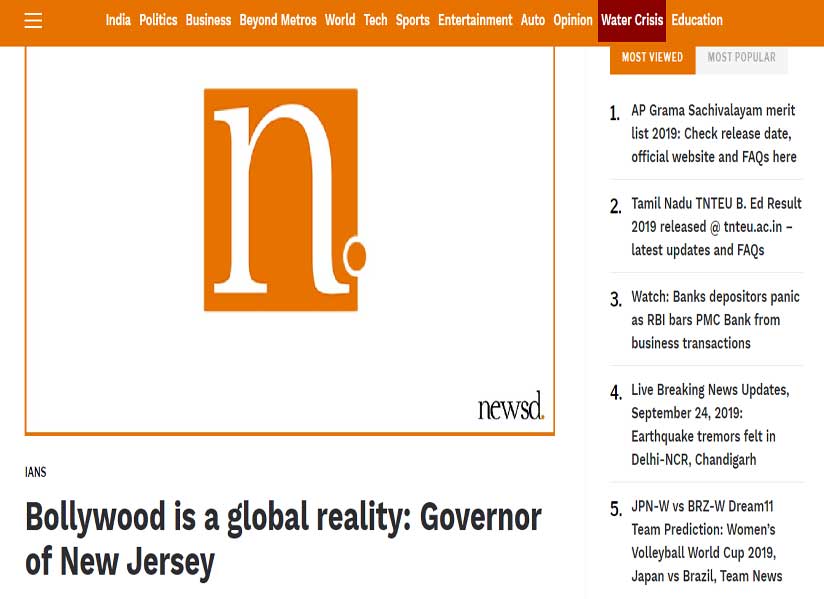Click the newsd article featured image
This screenshot has width=824, height=599.
[290, 240]
